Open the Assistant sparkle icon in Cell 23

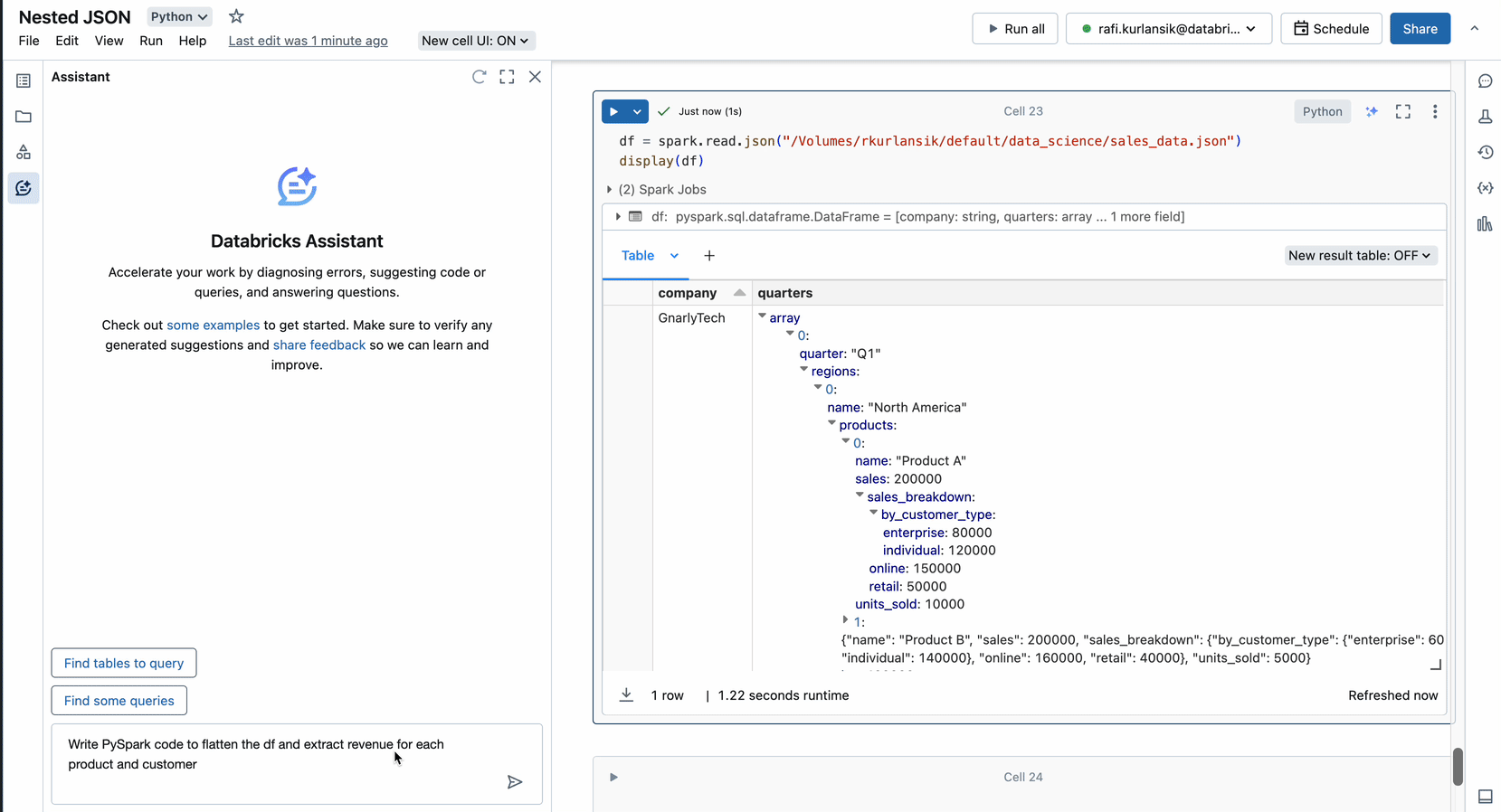(x=1372, y=111)
